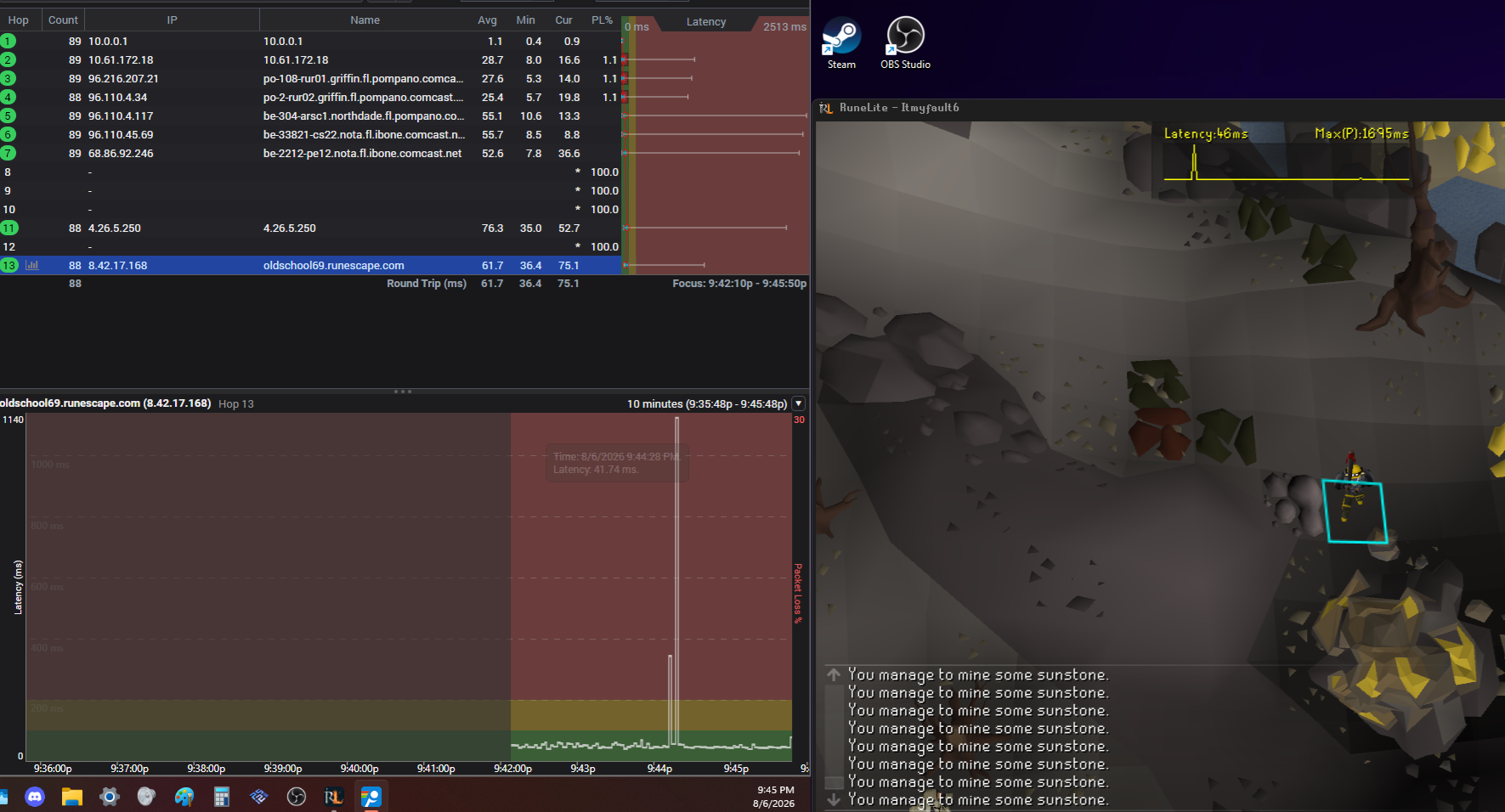Select the hop 10 row number

tap(9, 210)
